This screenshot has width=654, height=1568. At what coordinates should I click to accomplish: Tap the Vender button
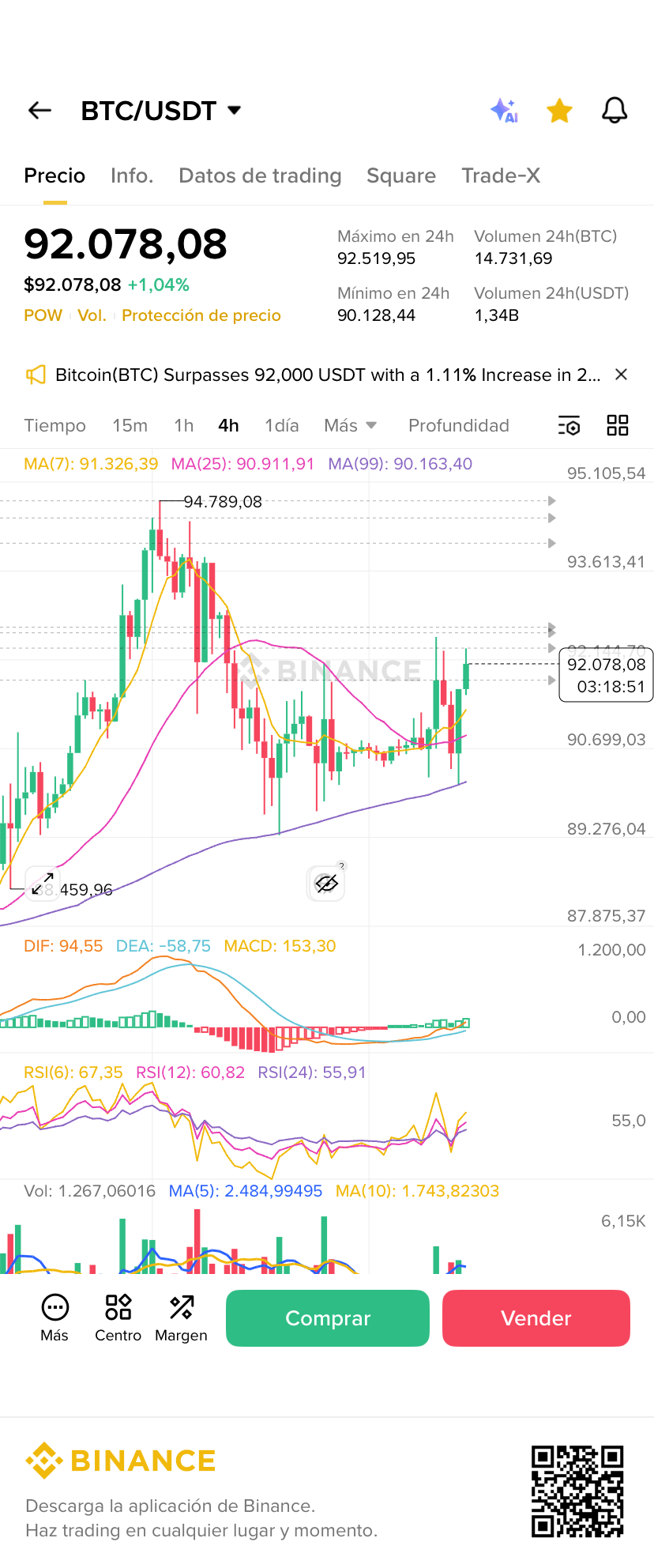click(536, 1318)
